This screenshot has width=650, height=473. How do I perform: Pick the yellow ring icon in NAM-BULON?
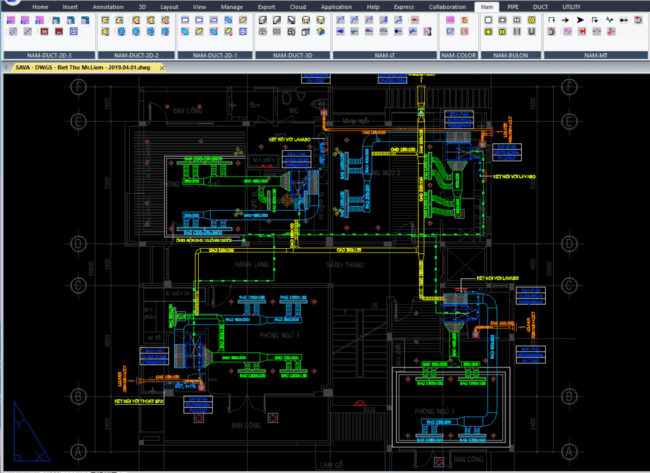click(531, 20)
